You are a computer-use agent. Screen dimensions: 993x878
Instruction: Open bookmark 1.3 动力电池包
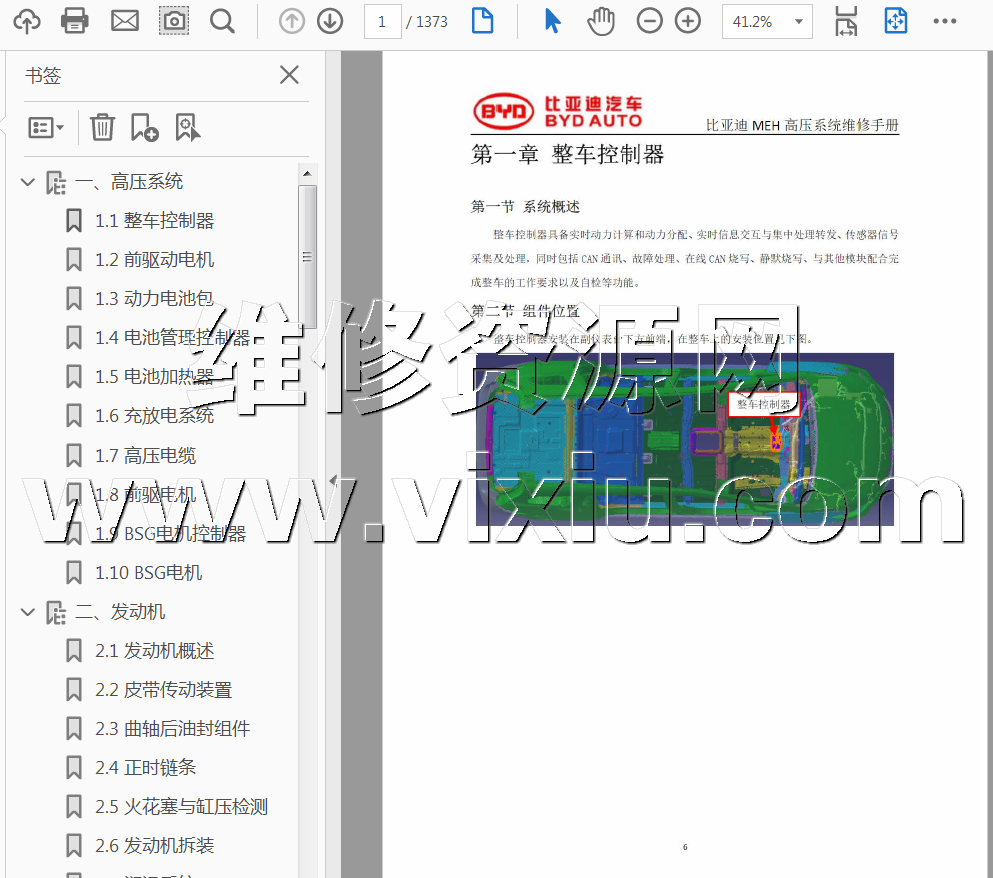click(x=154, y=299)
